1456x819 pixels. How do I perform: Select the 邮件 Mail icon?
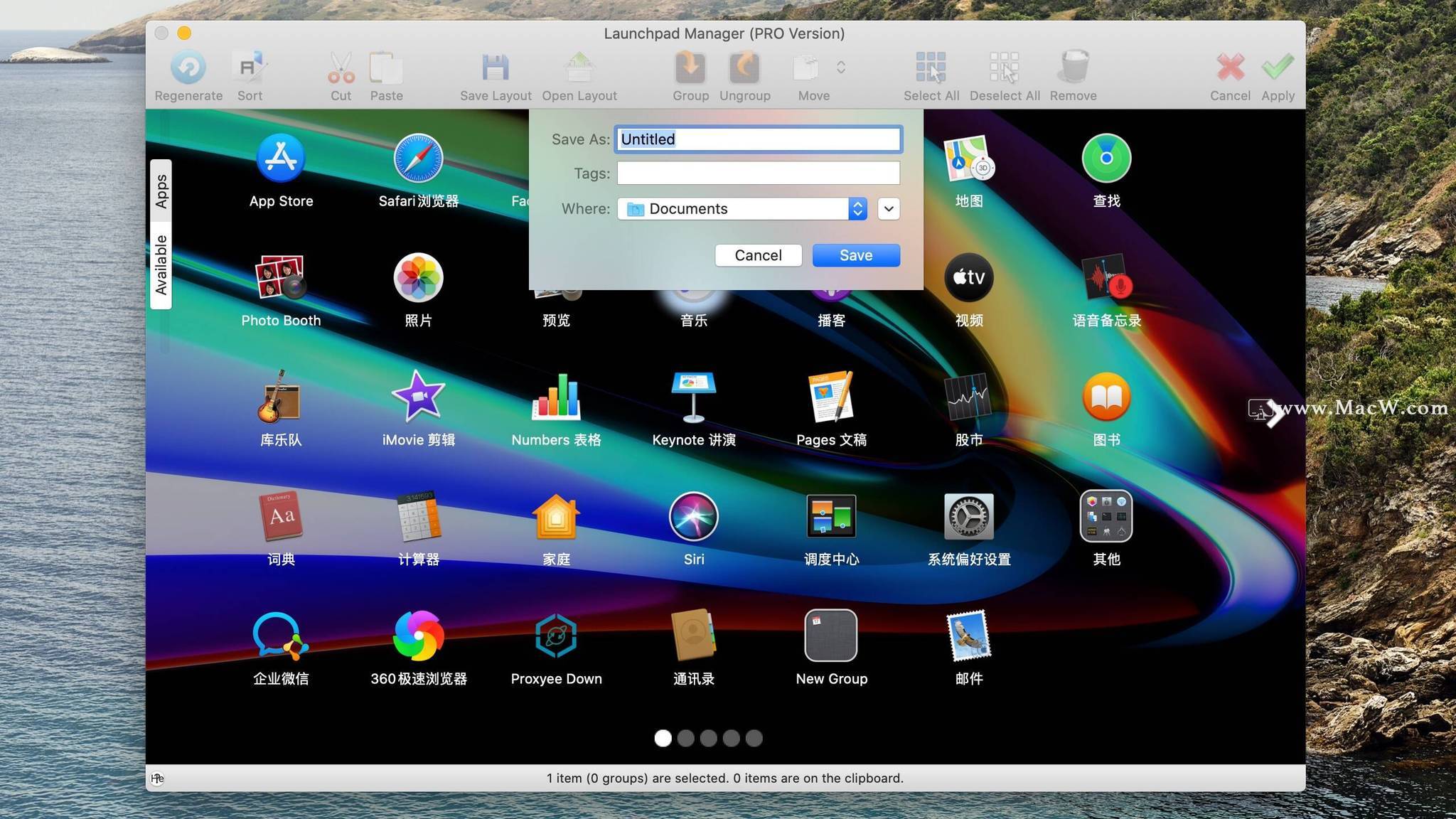point(969,635)
